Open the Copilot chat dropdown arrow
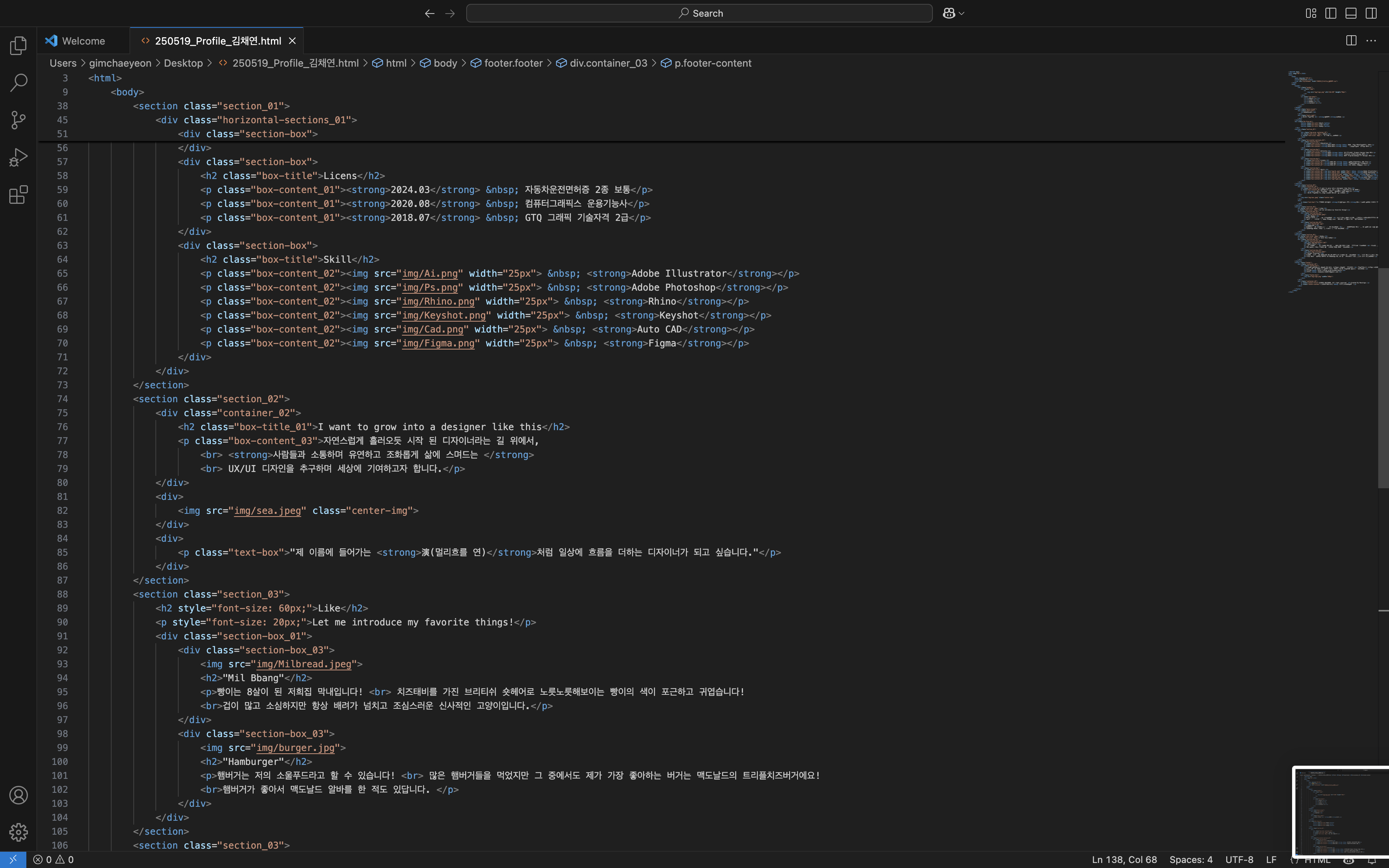 (962, 13)
